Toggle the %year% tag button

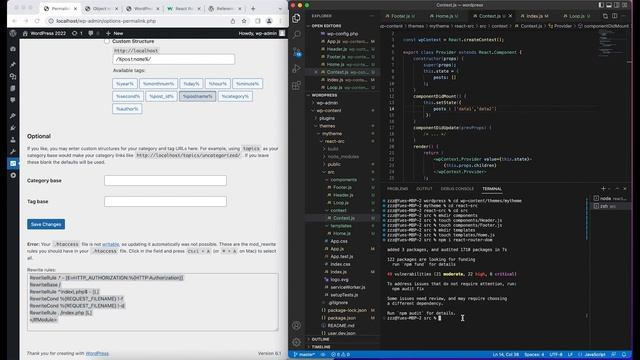coord(124,84)
